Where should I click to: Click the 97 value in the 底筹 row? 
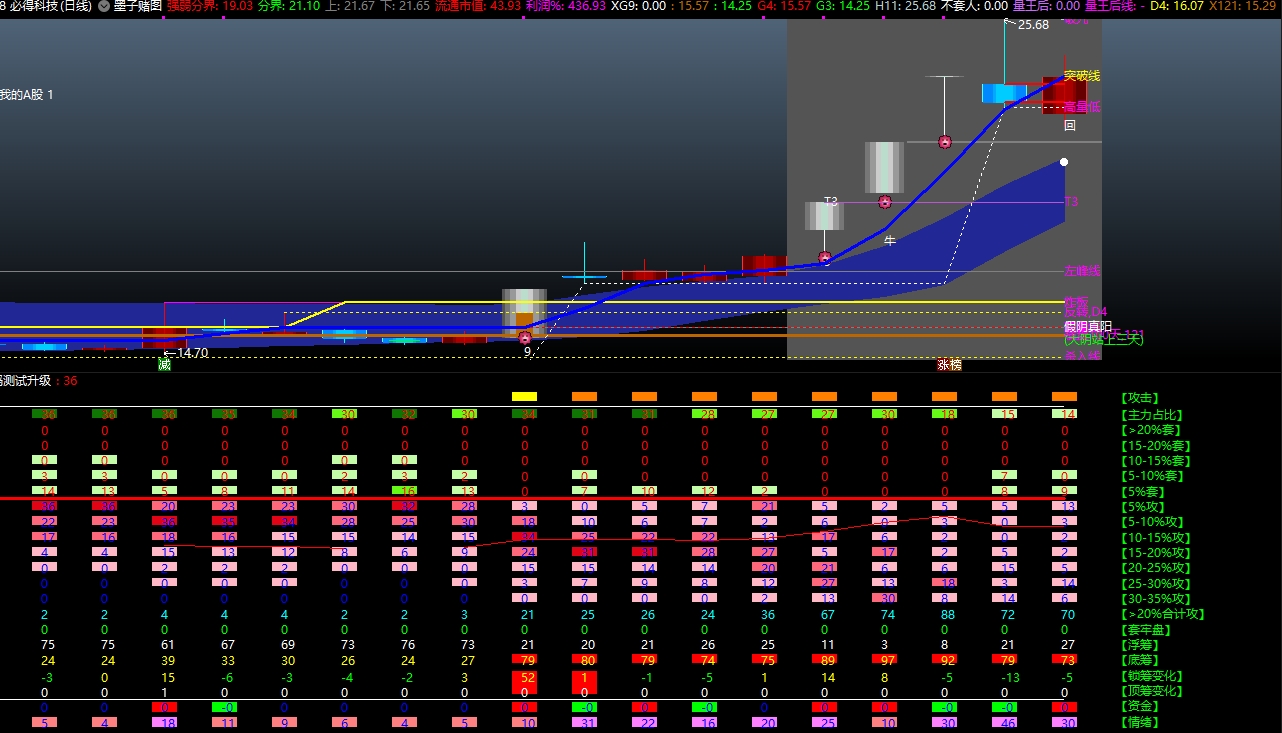click(x=884, y=660)
